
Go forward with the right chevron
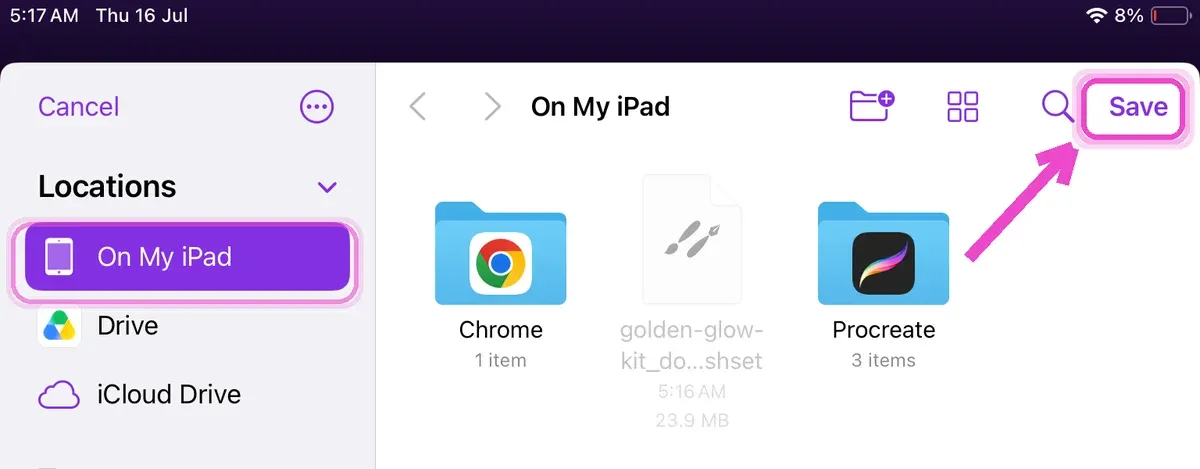pos(491,107)
